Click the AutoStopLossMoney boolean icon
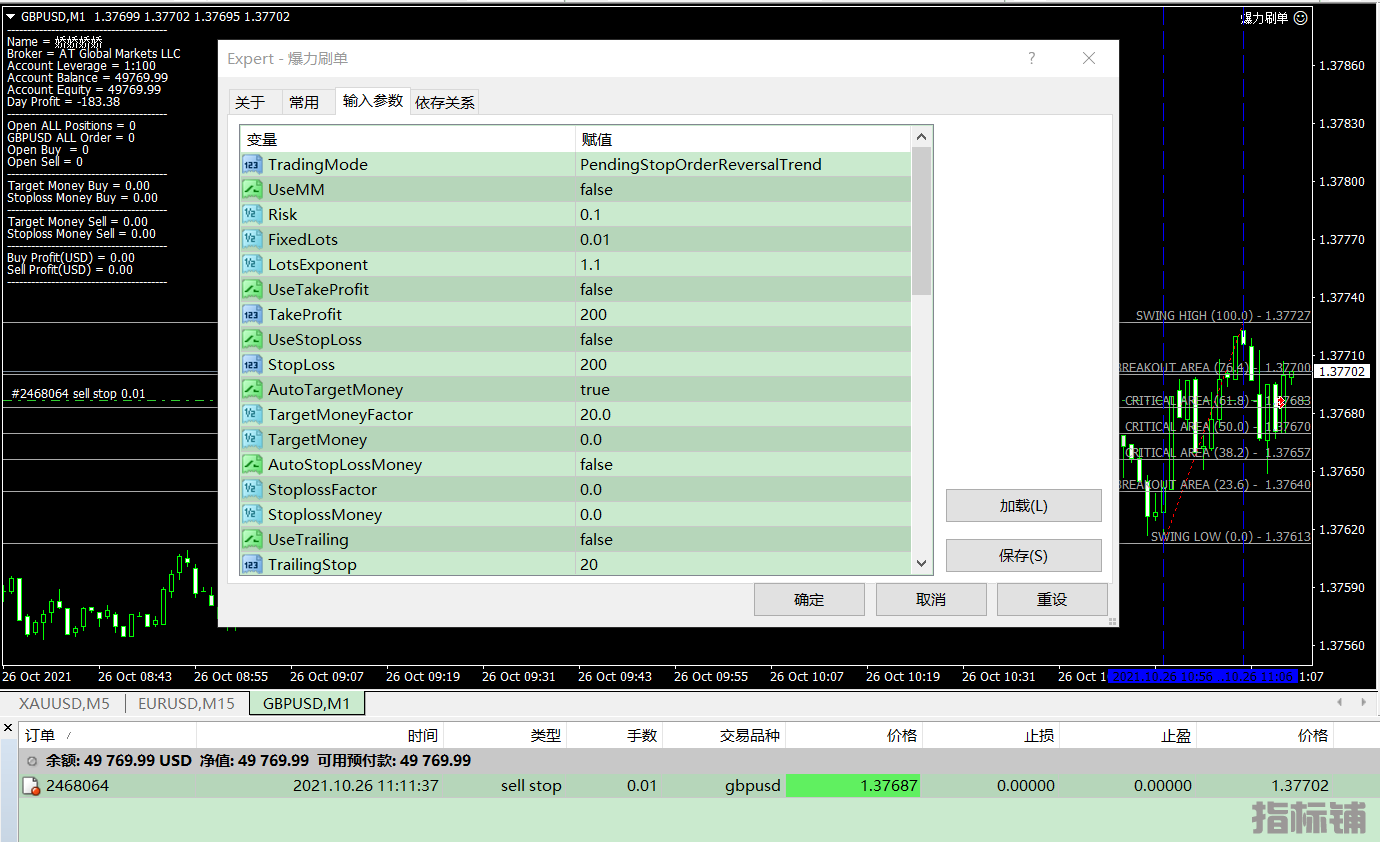This screenshot has width=1380, height=842. (252, 465)
